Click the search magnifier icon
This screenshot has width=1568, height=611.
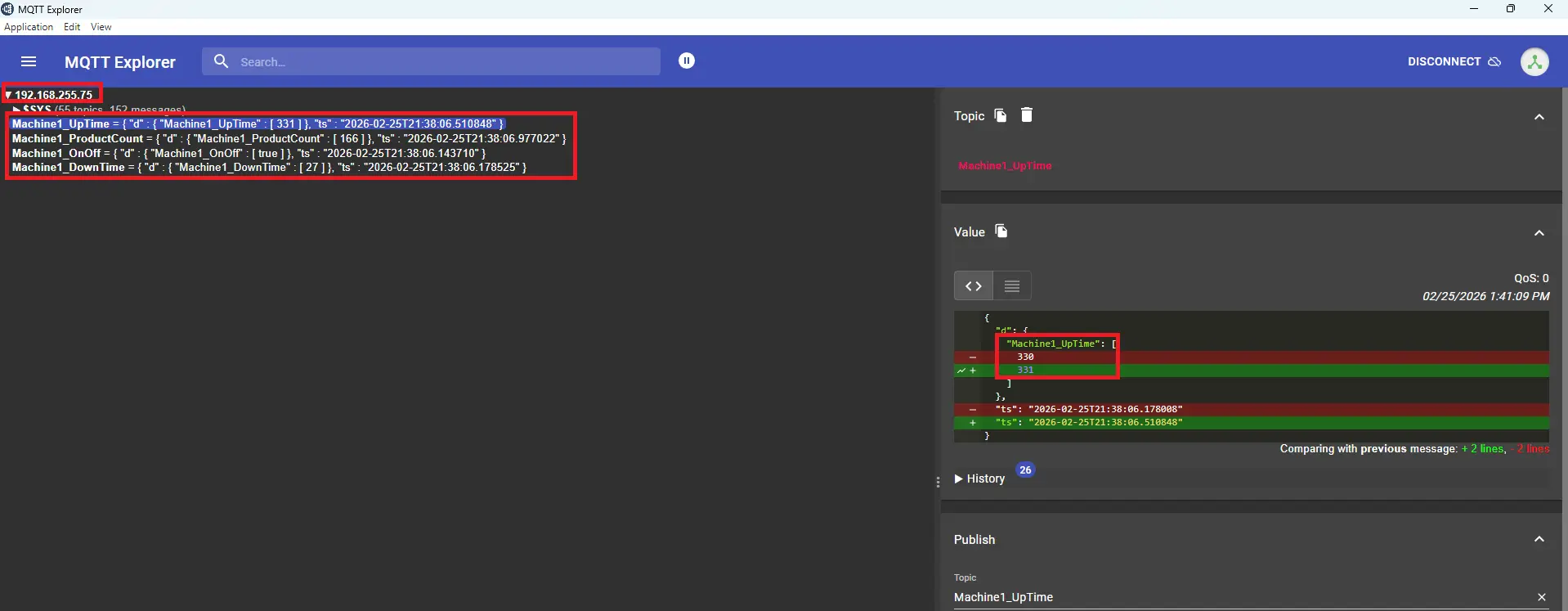pyautogui.click(x=221, y=61)
